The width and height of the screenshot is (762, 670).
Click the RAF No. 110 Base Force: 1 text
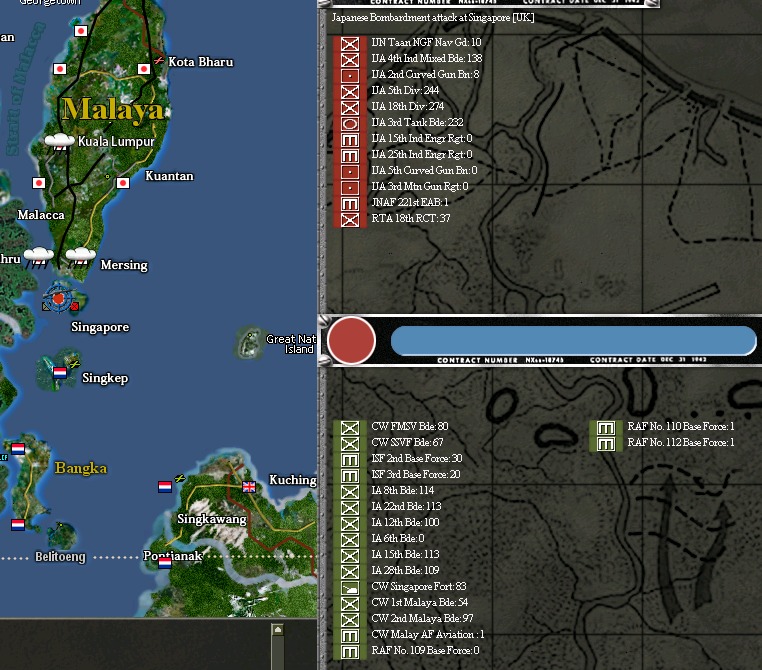pos(681,427)
